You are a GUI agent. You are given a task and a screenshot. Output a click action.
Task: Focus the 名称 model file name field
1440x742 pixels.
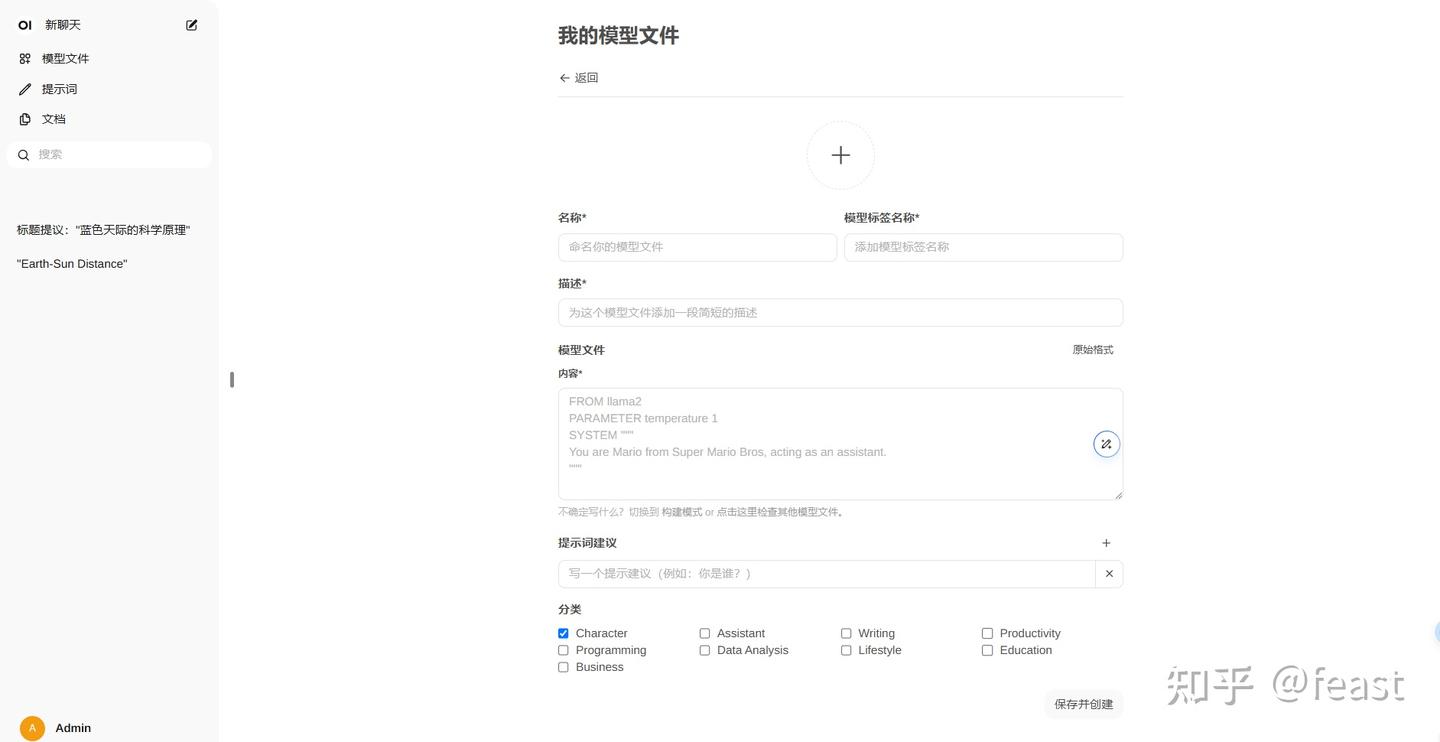coord(697,247)
